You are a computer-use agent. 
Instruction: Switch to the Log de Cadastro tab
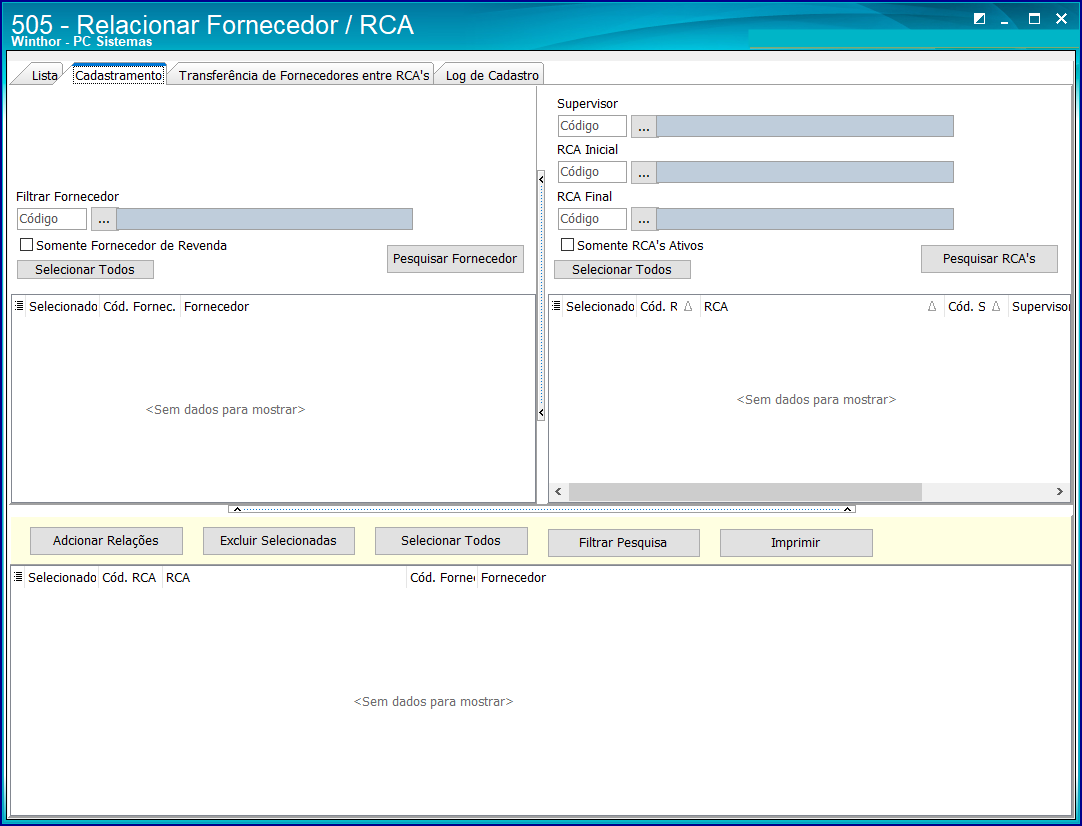click(492, 75)
